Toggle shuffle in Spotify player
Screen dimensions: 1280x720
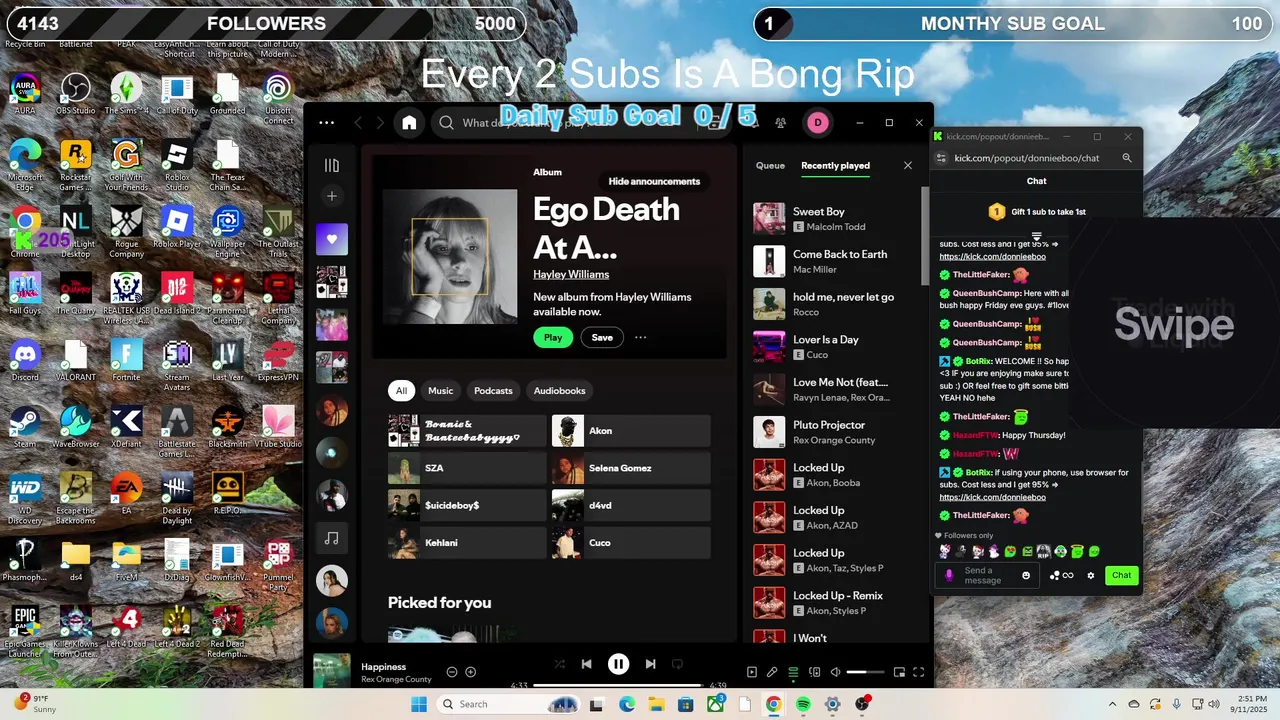pos(559,664)
